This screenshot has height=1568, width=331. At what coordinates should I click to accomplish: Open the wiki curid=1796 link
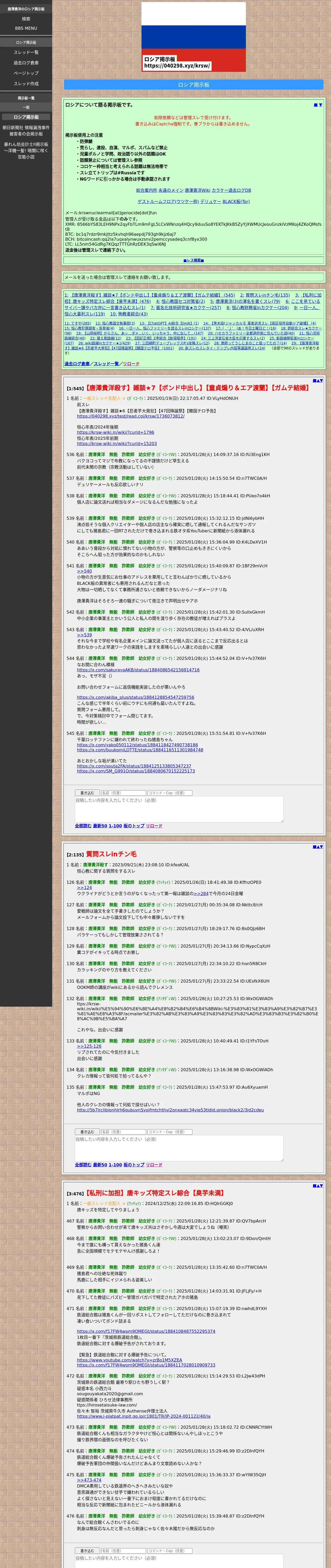click(x=115, y=433)
